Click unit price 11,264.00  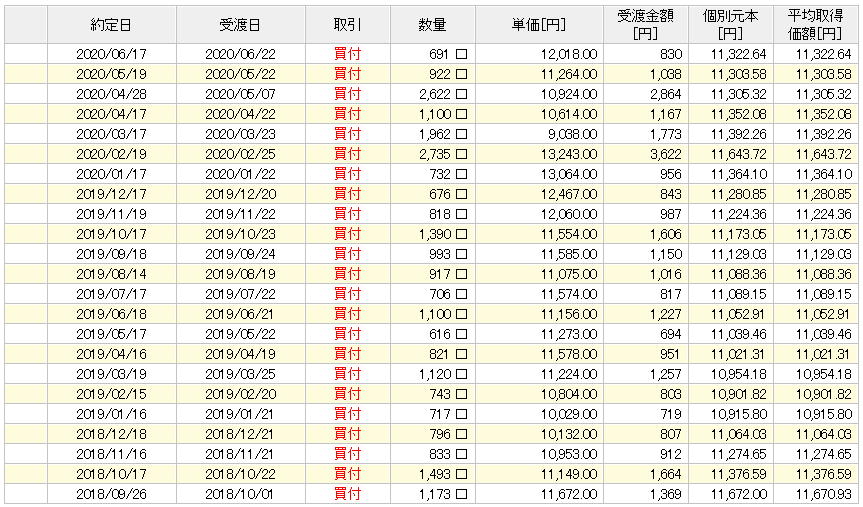pos(569,74)
